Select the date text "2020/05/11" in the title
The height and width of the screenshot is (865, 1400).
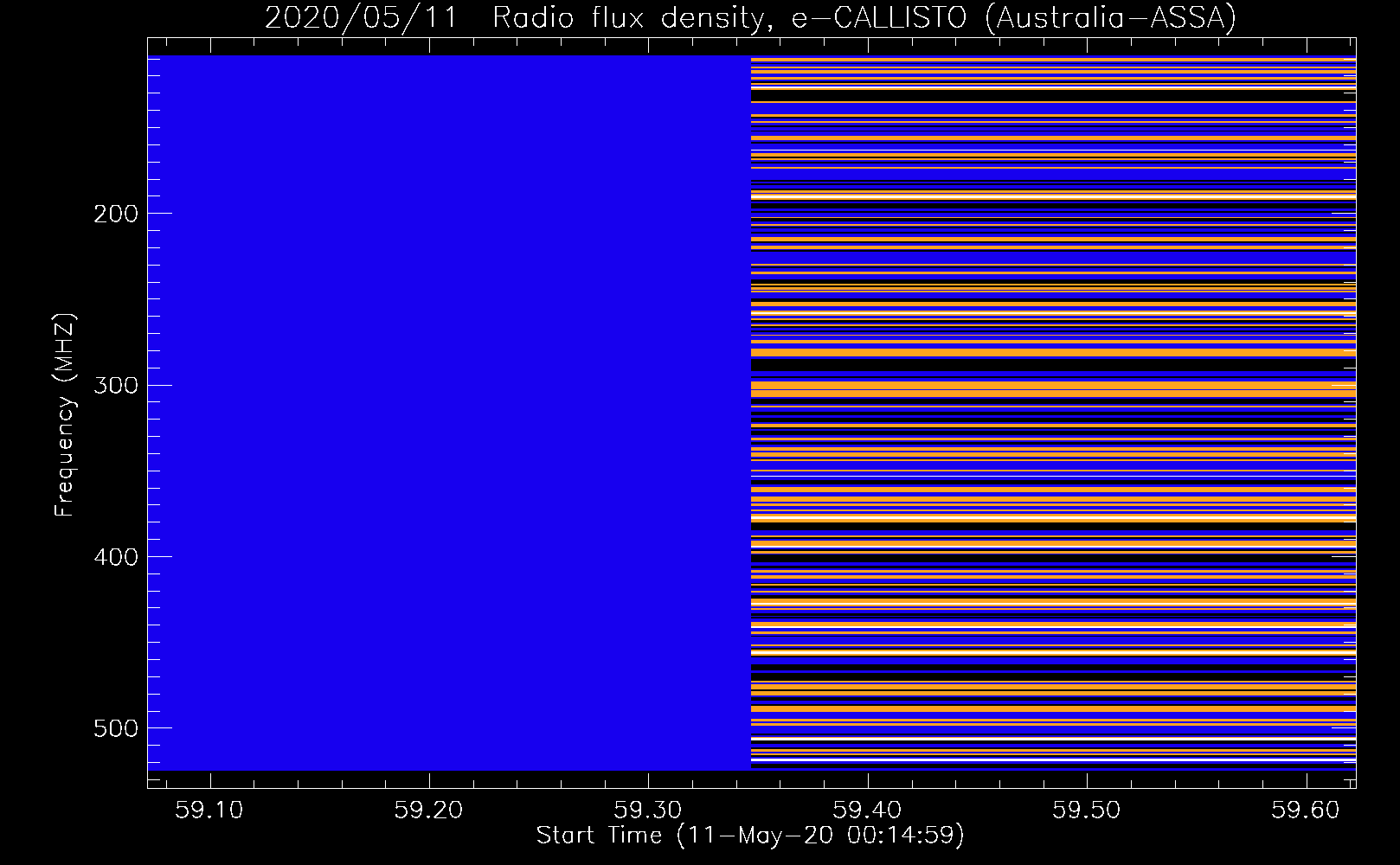coord(361,17)
